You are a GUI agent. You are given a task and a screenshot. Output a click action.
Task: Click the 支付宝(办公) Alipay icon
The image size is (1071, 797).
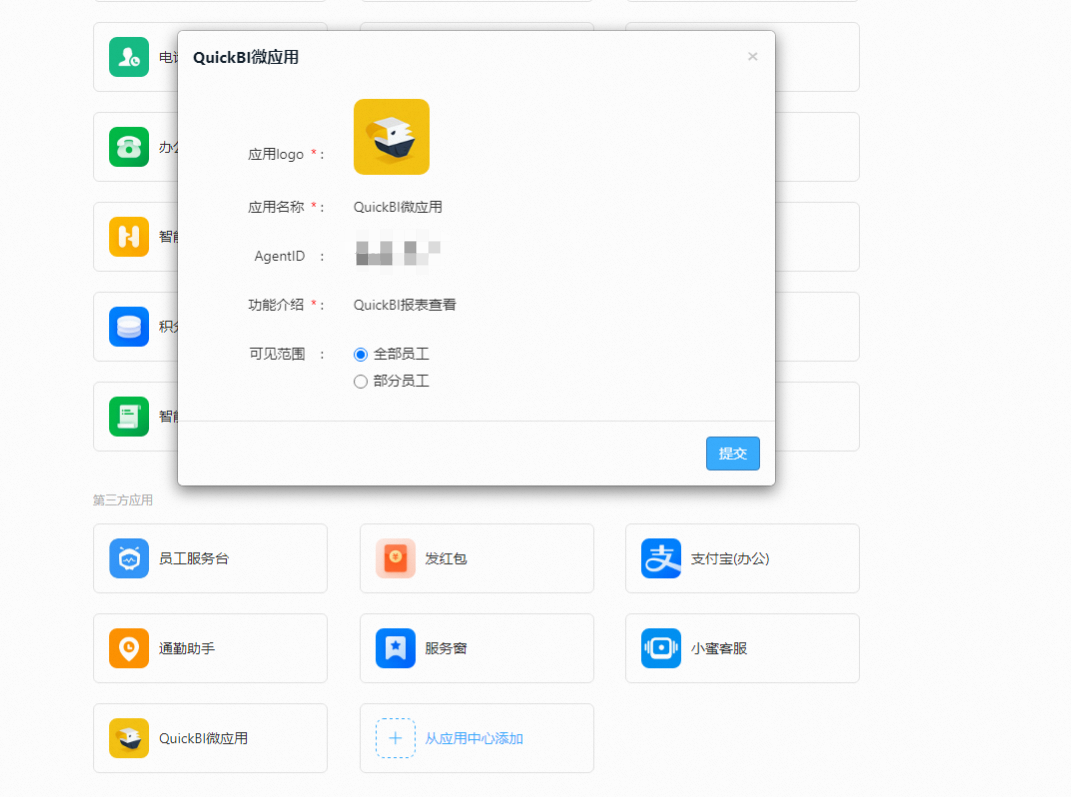[661, 558]
